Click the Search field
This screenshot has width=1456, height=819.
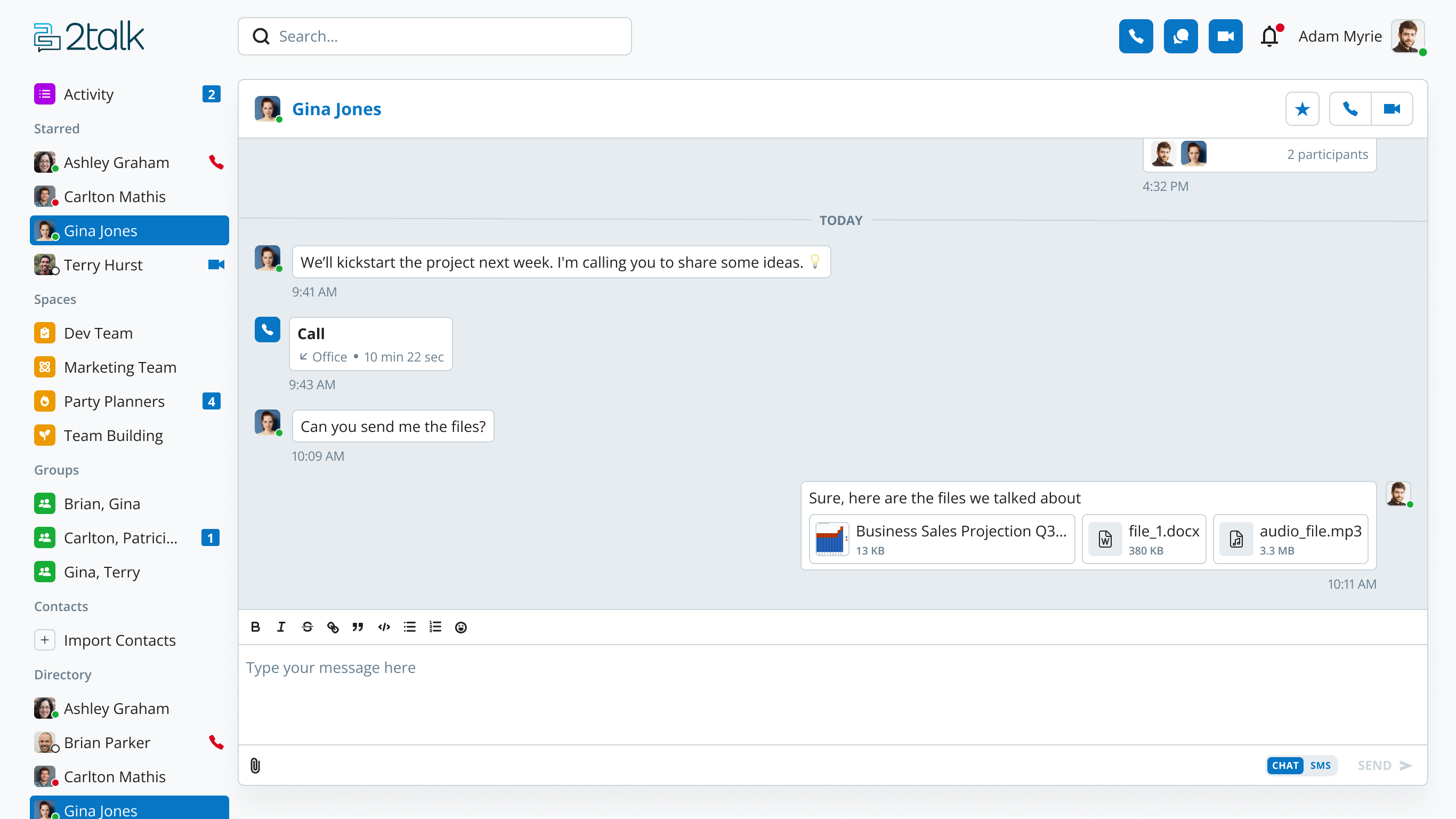[x=434, y=36]
